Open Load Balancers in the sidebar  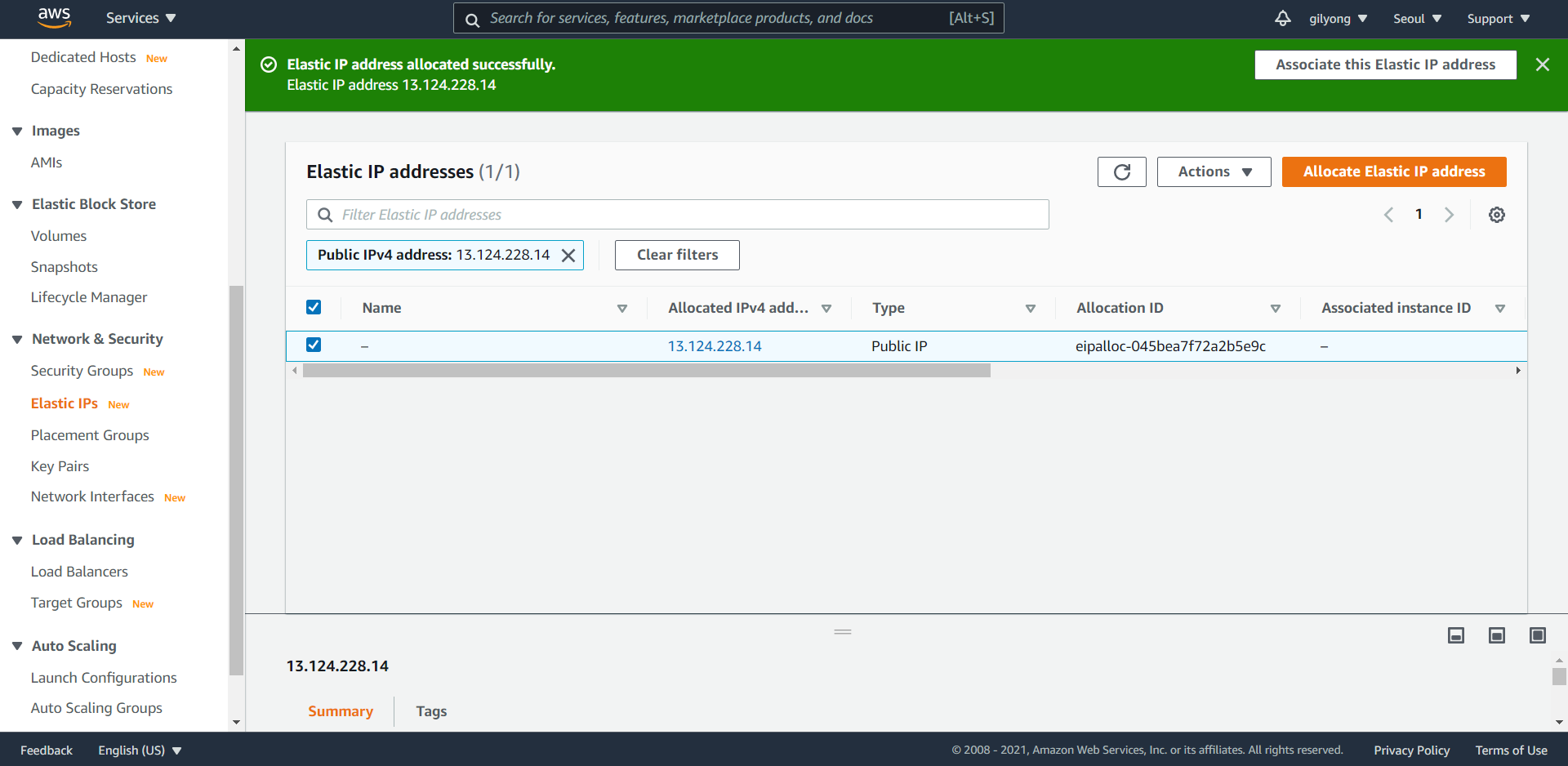click(x=79, y=572)
